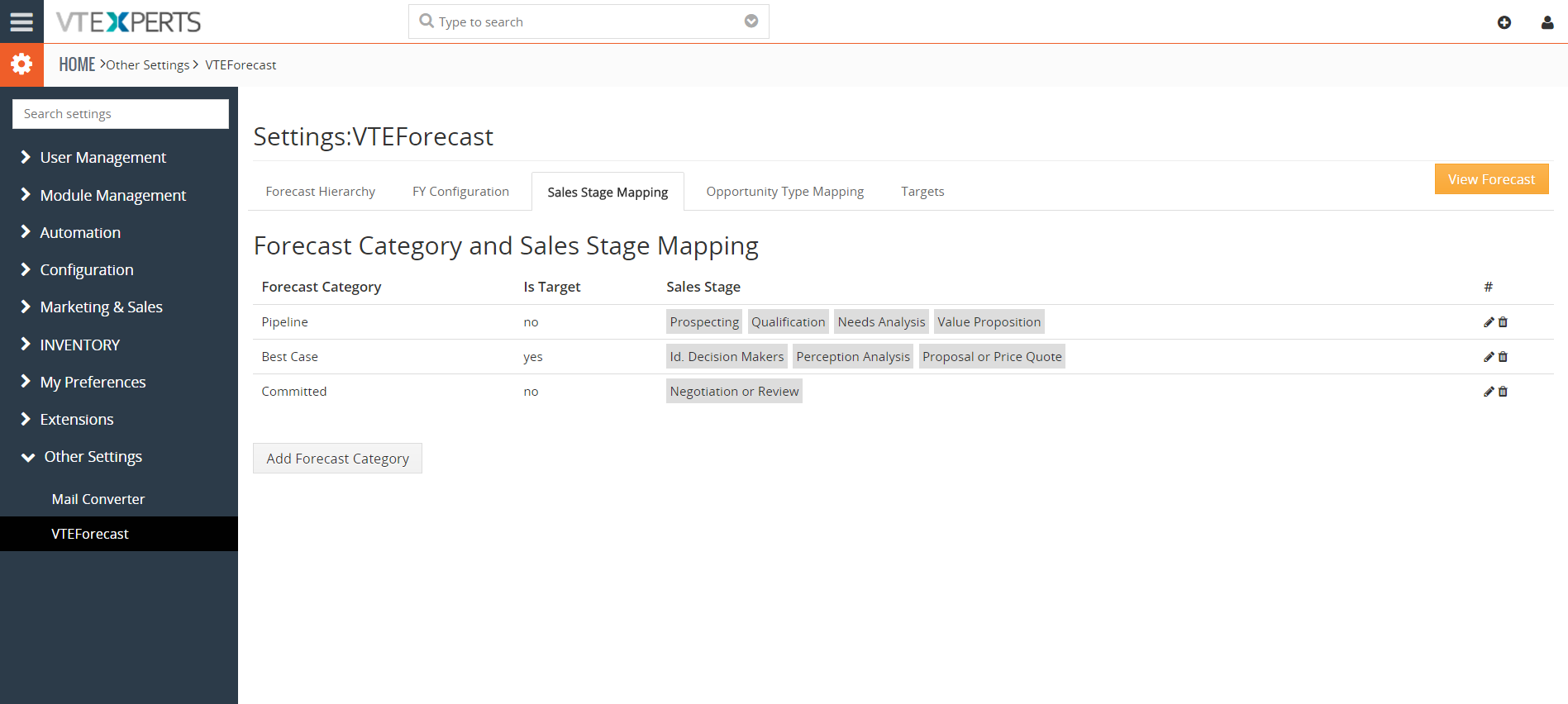Edit the Best Case forecast category
1568x704 pixels.
(x=1489, y=357)
